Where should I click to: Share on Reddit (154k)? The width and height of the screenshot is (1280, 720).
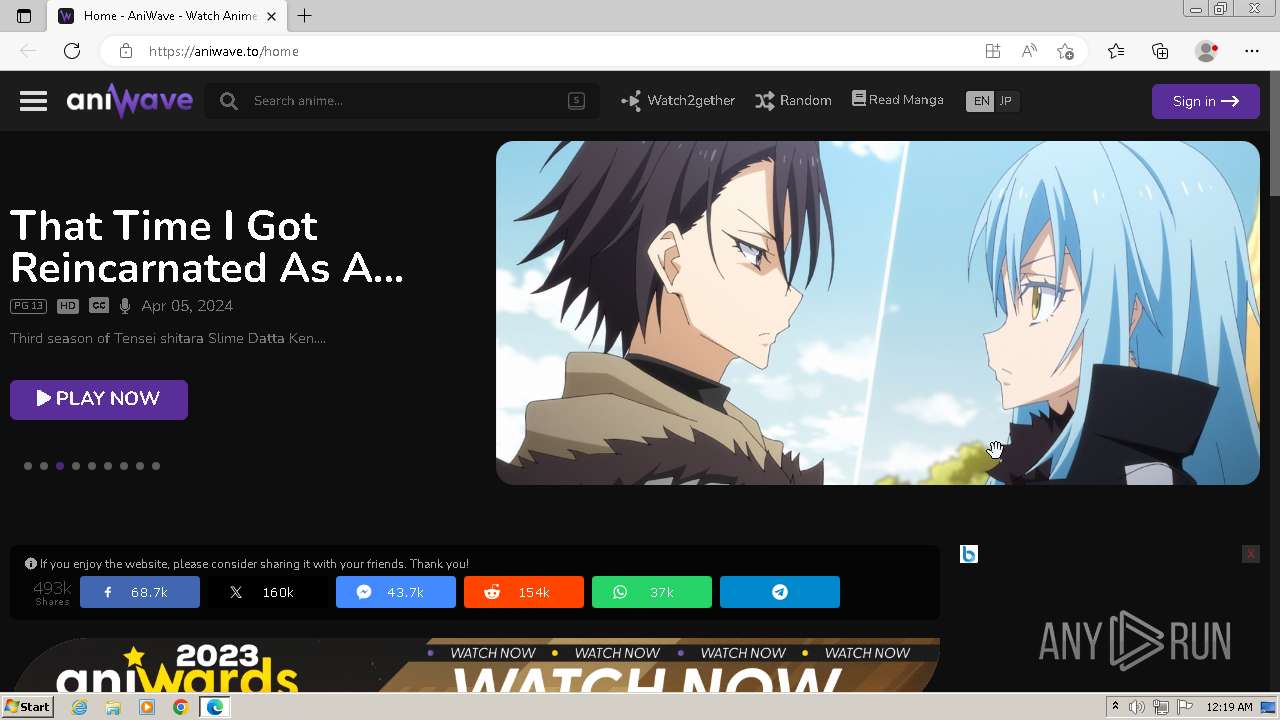point(524,592)
